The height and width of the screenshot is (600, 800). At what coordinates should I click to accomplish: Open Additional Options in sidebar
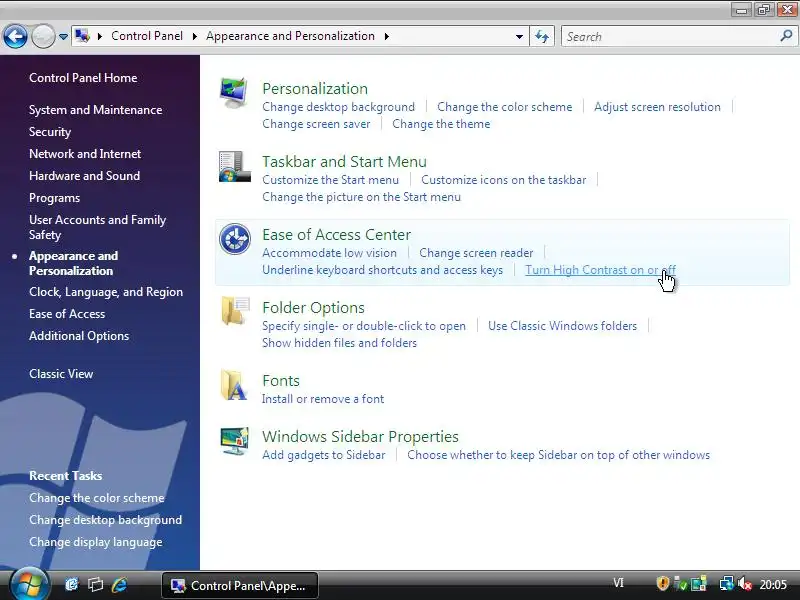79,336
